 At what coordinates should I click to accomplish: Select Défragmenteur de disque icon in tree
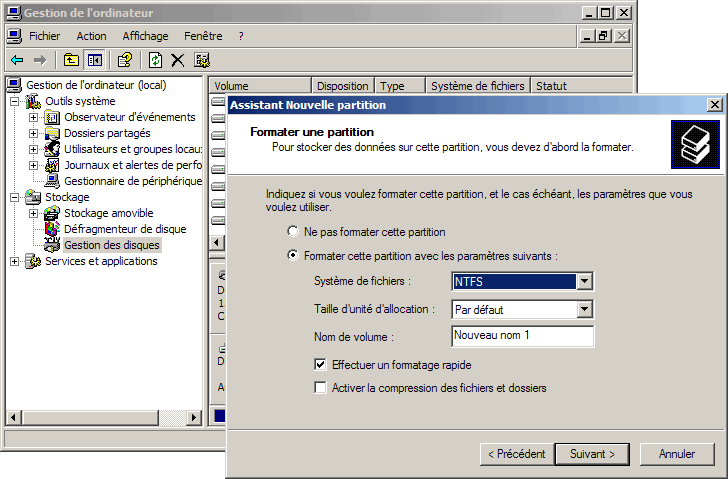(53, 229)
